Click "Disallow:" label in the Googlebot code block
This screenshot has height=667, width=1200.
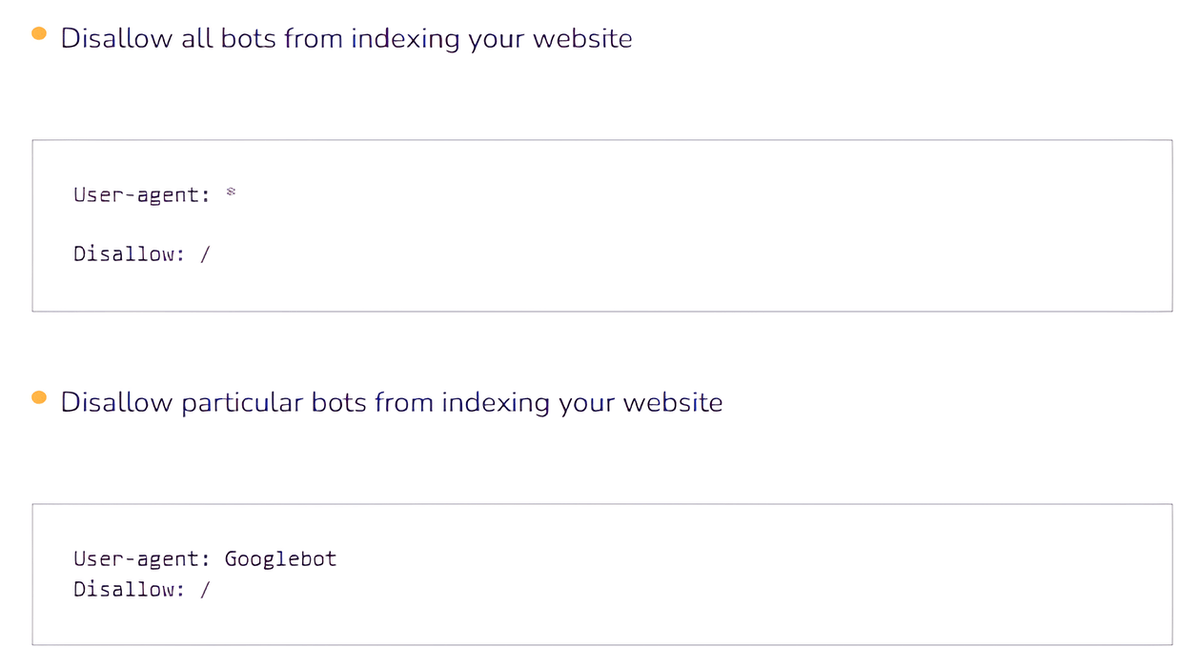(x=129, y=589)
